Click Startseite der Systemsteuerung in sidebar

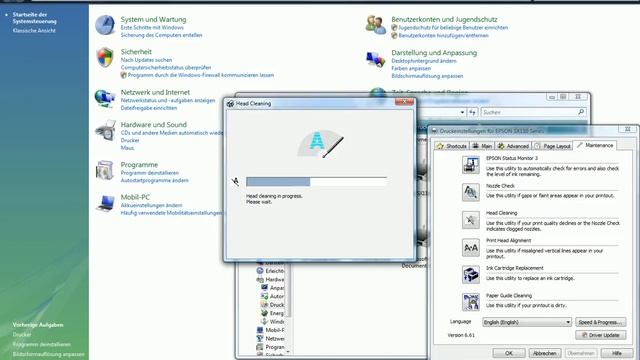tap(34, 18)
